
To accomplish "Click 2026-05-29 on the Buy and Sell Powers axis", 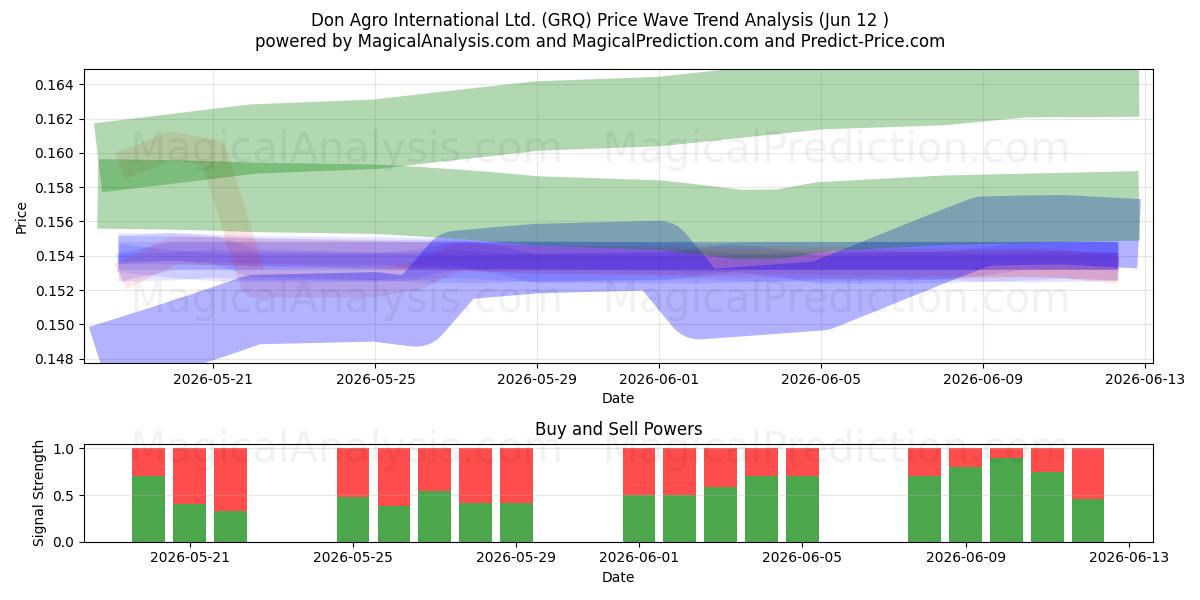I will point(516,558).
